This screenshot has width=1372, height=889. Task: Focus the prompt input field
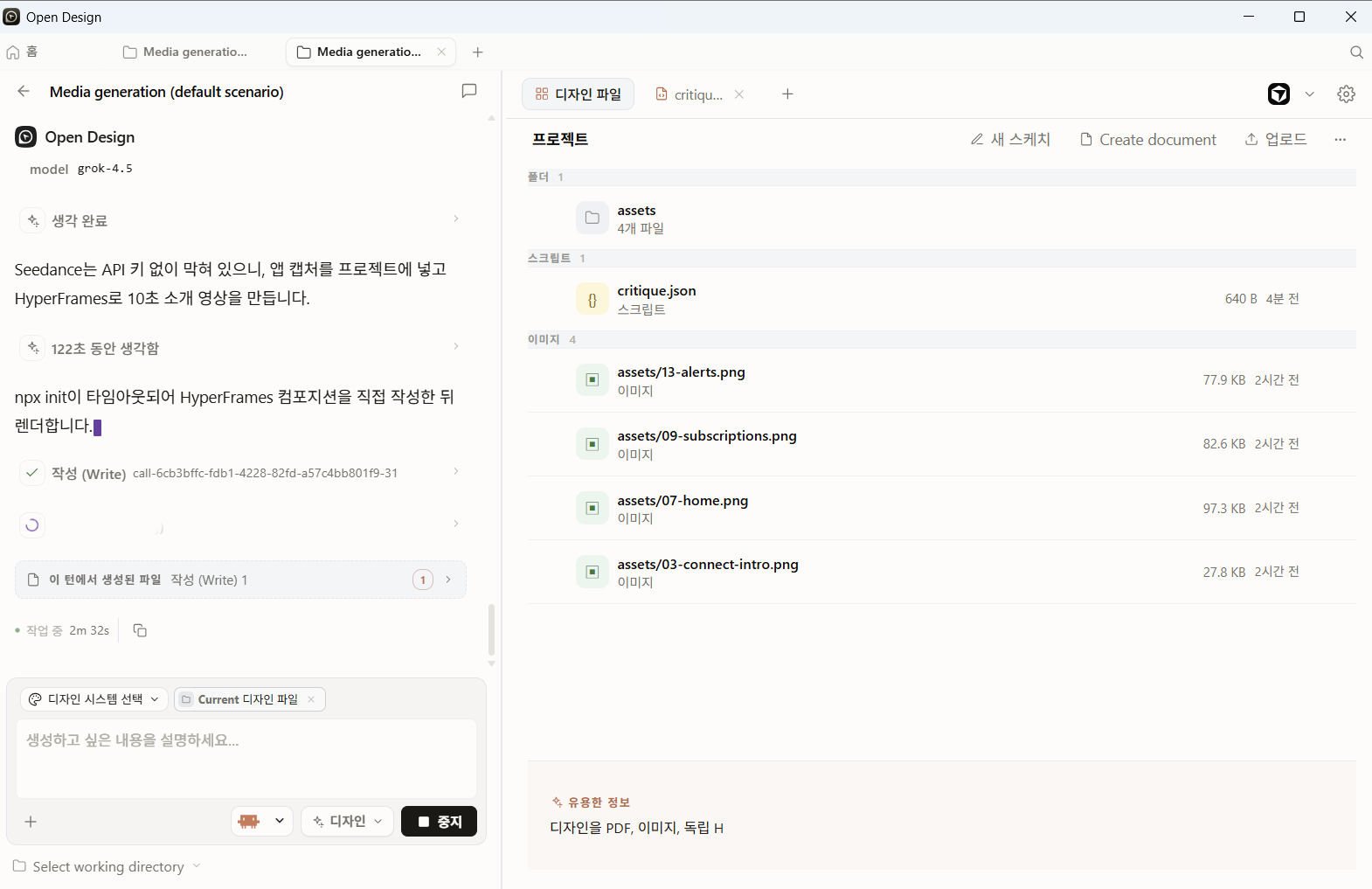(x=246, y=758)
